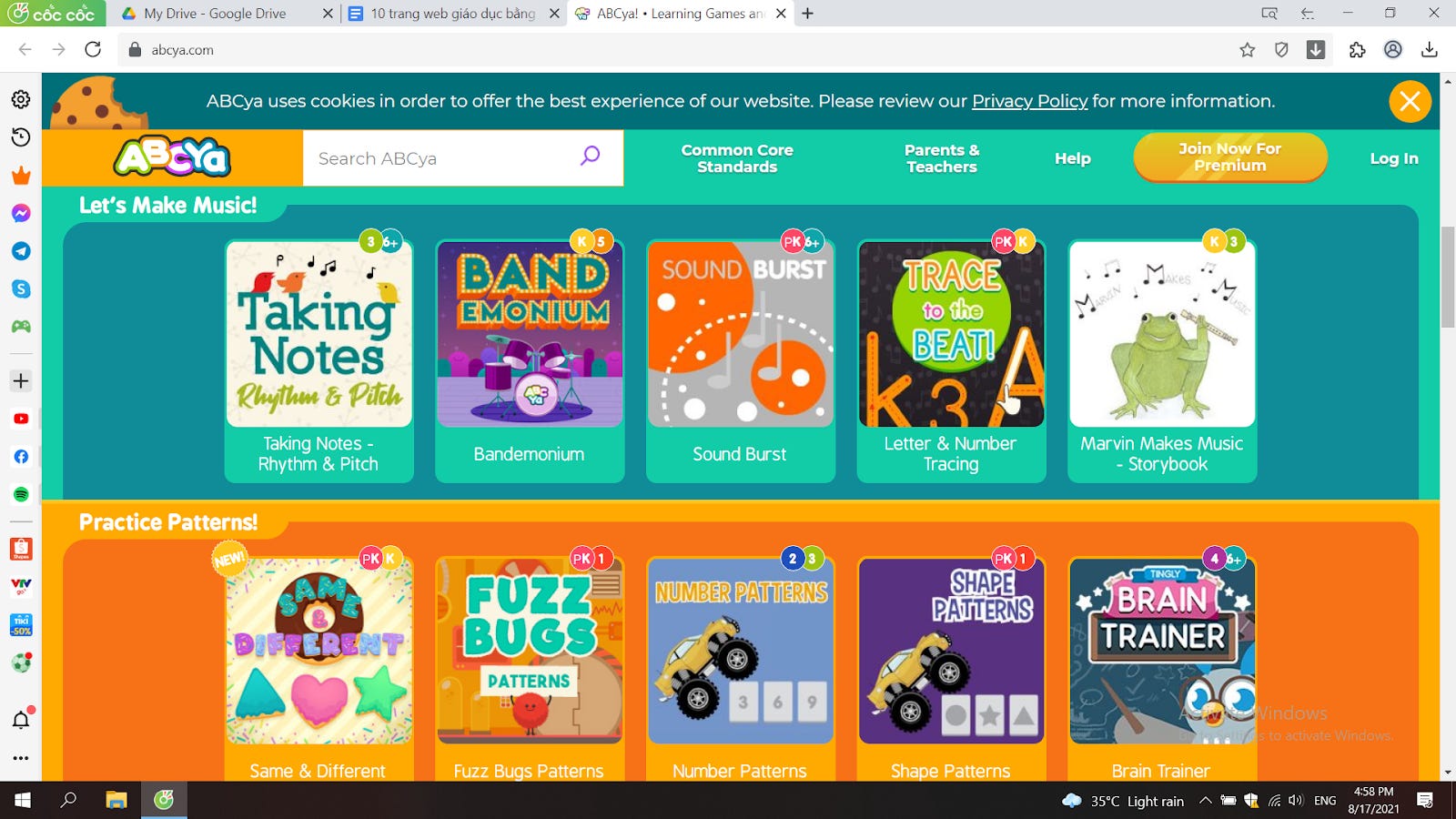The height and width of the screenshot is (819, 1456).
Task: Show hidden system tray icons
Action: coord(1205,801)
